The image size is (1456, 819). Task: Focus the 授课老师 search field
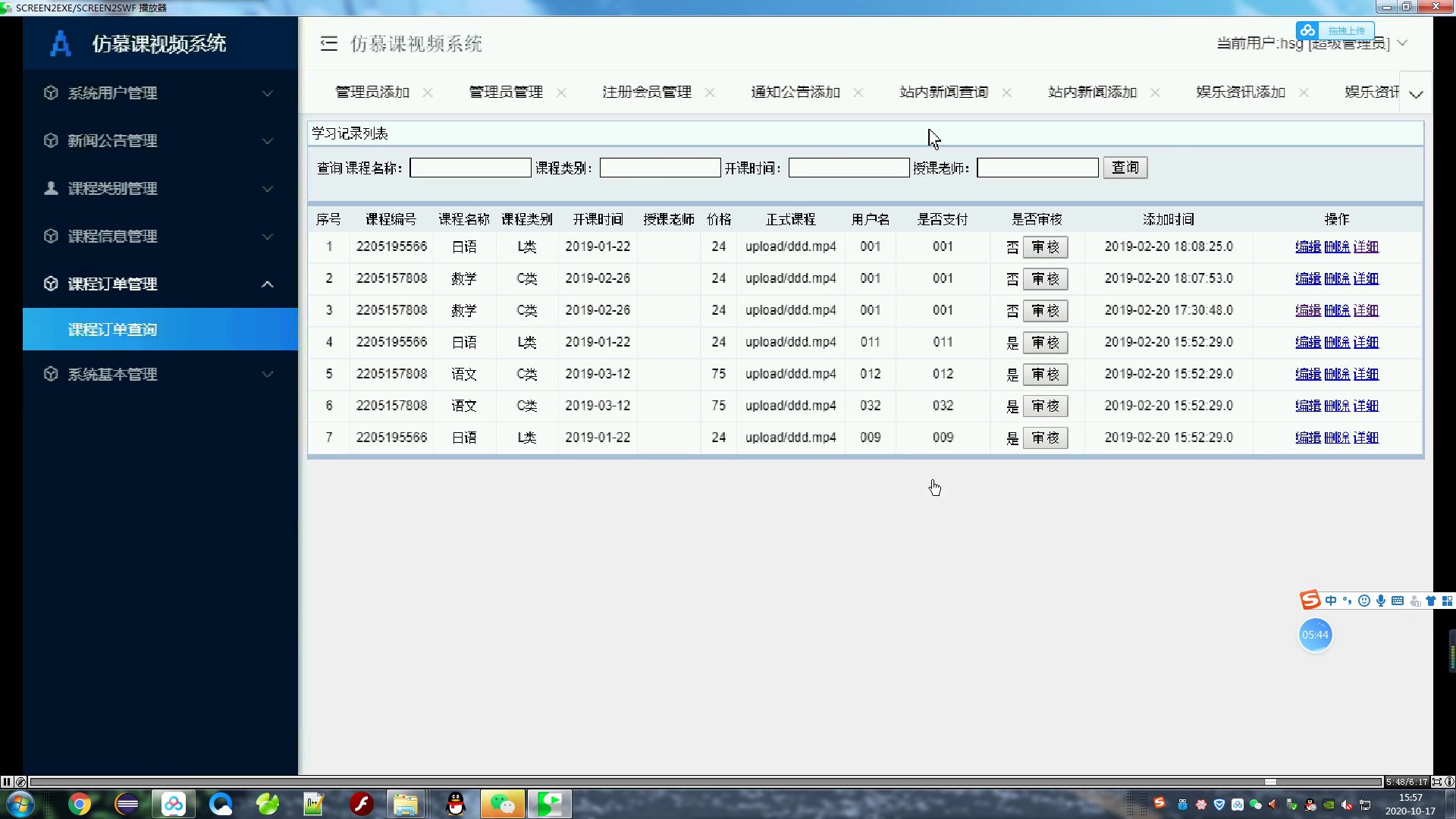(x=1037, y=168)
